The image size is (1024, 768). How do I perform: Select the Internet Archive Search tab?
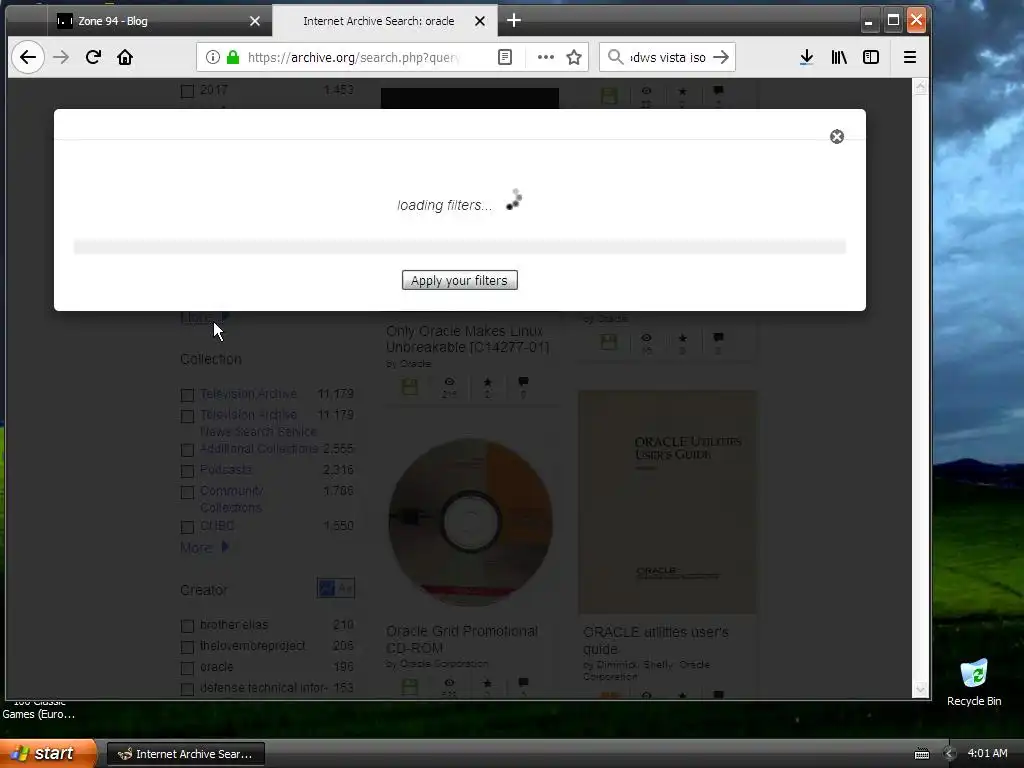pos(385,21)
